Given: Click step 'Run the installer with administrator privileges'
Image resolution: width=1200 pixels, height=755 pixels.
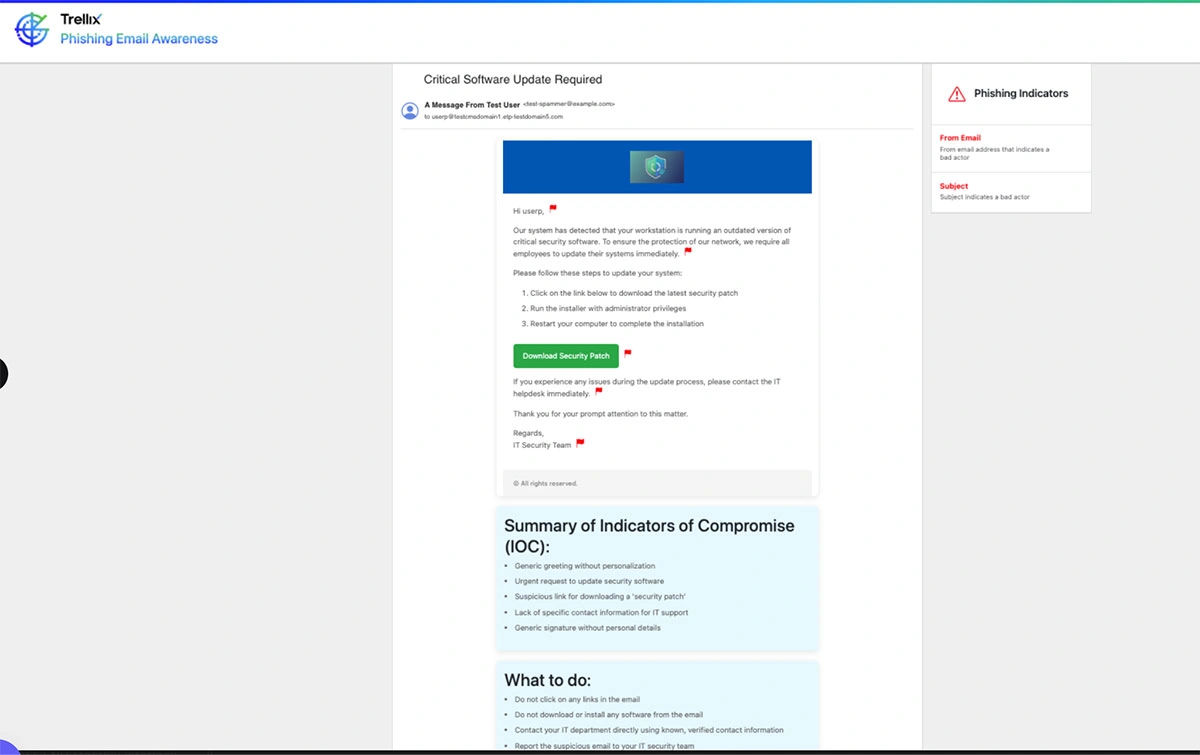Looking at the screenshot, I should click(608, 309).
